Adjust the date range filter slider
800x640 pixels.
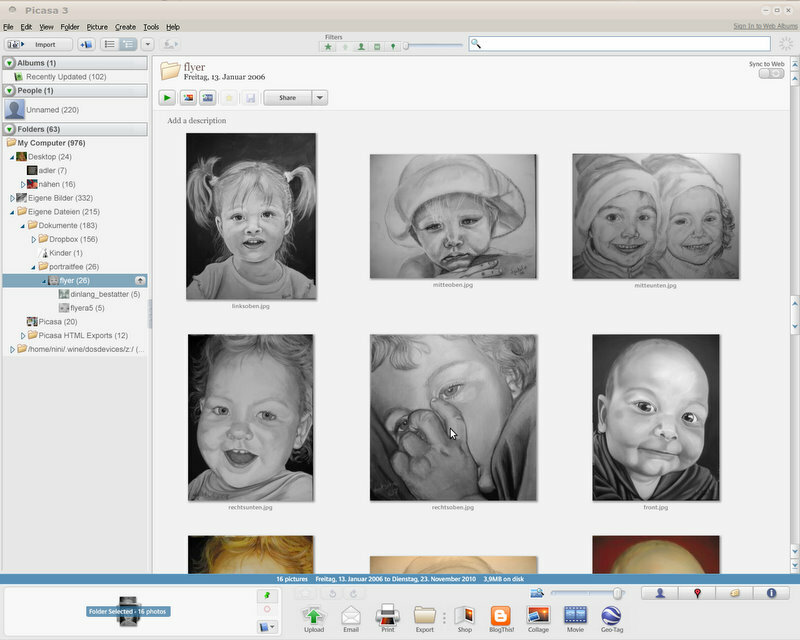coord(406,46)
